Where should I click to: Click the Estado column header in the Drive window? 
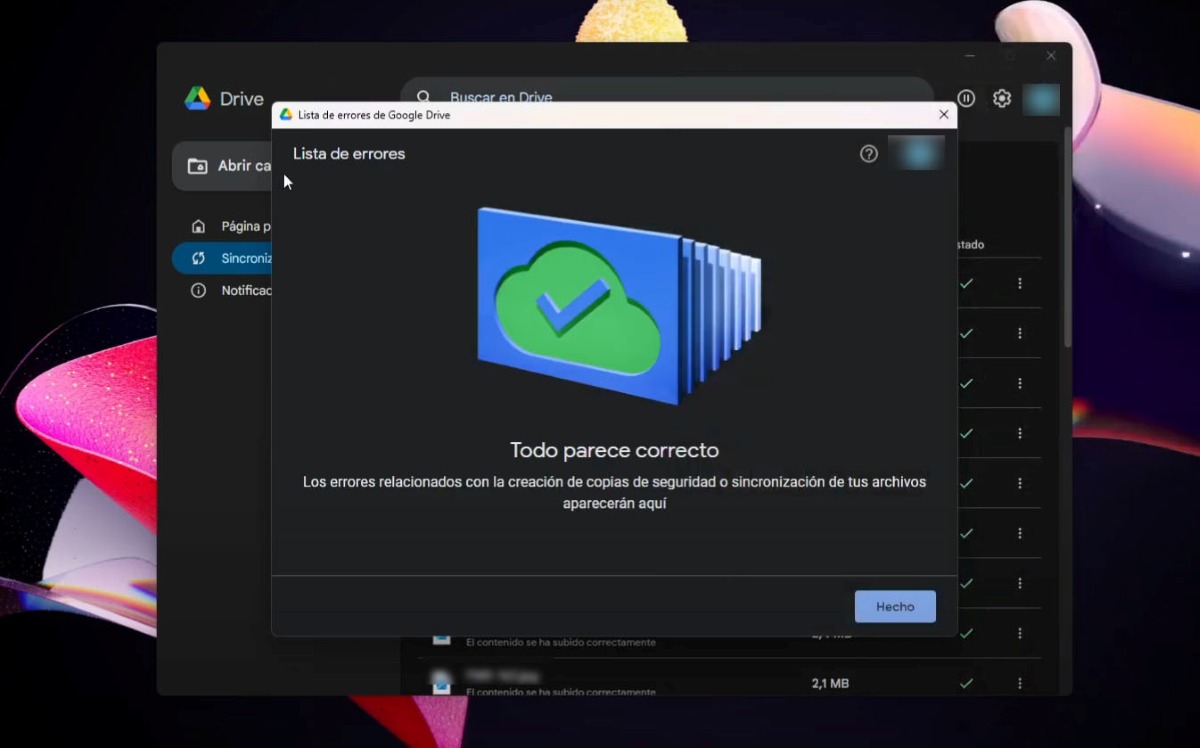[970, 244]
